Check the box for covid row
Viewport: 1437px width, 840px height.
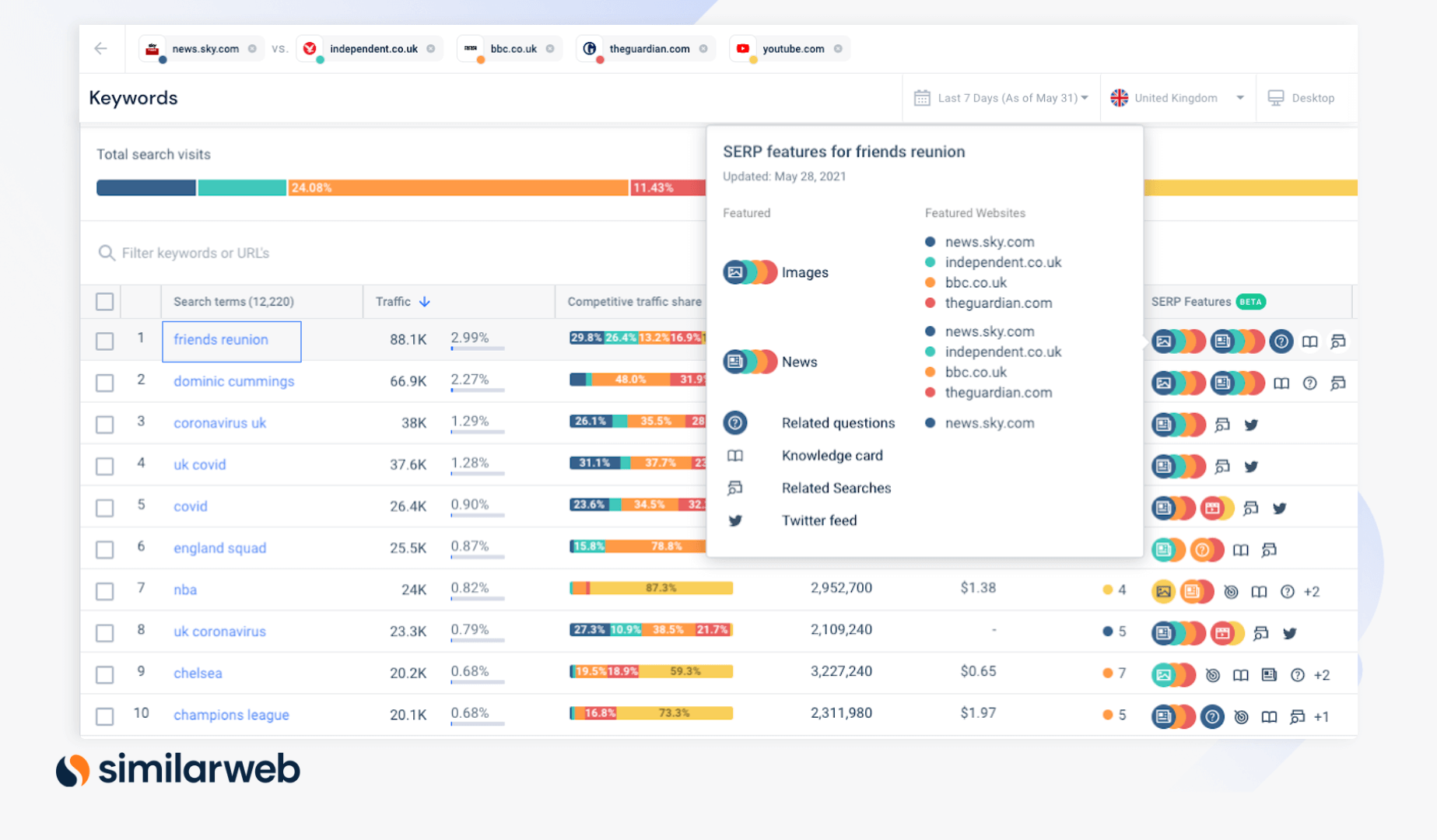[x=104, y=508]
